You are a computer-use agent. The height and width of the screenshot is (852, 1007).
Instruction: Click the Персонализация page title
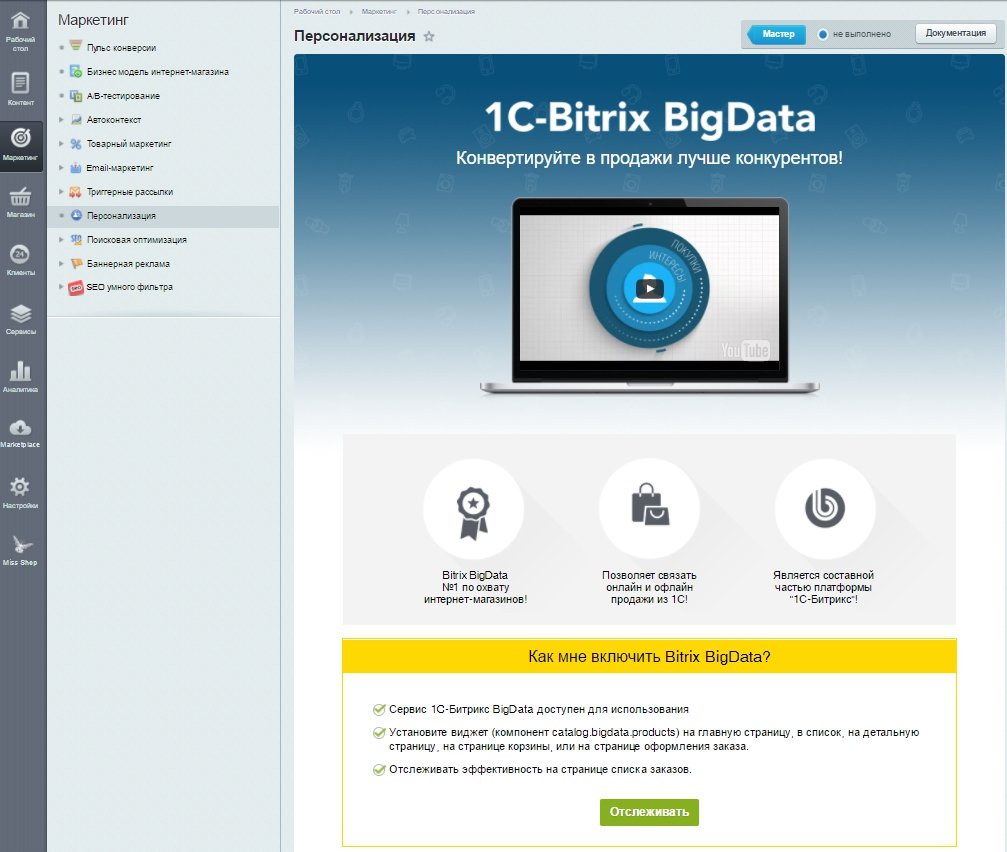point(355,36)
